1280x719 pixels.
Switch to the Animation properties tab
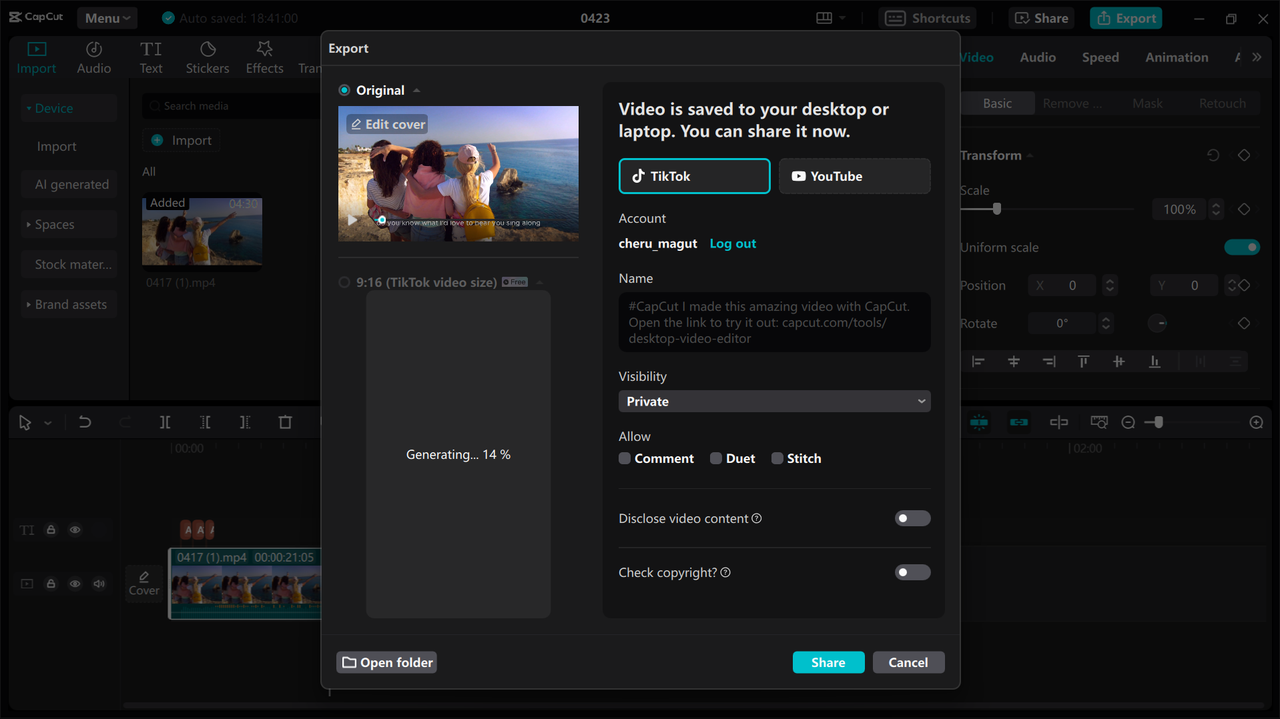click(1177, 57)
